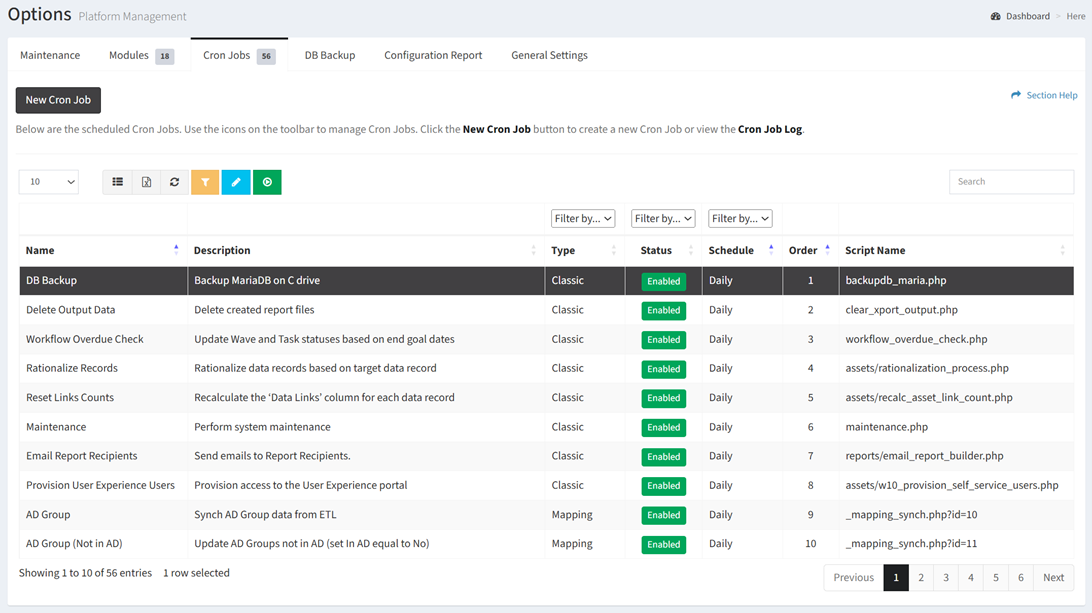Screen dimensions: 1092x613
Task: Open the Type column filter dropdown
Action: [x=583, y=219]
